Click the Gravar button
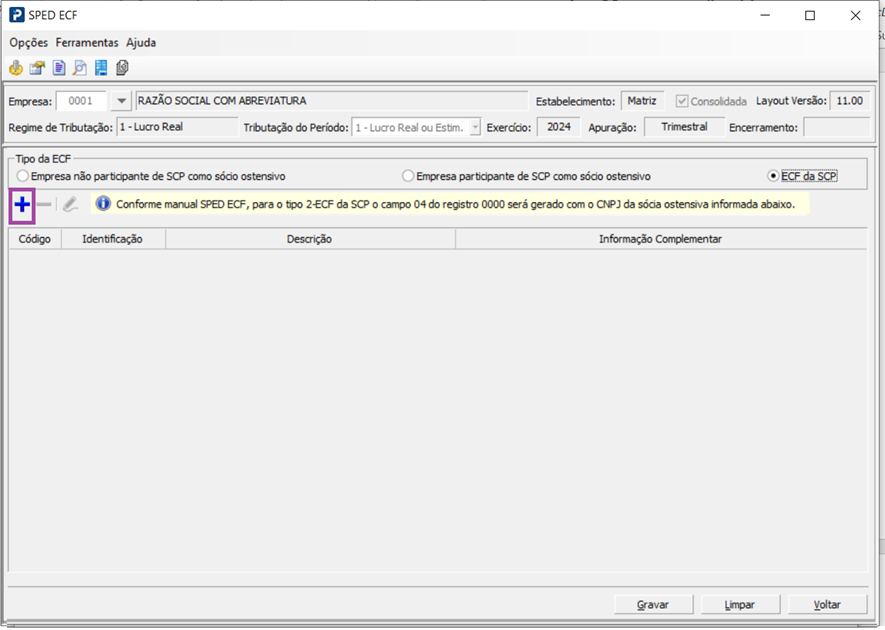This screenshot has width=885, height=630. (x=653, y=605)
